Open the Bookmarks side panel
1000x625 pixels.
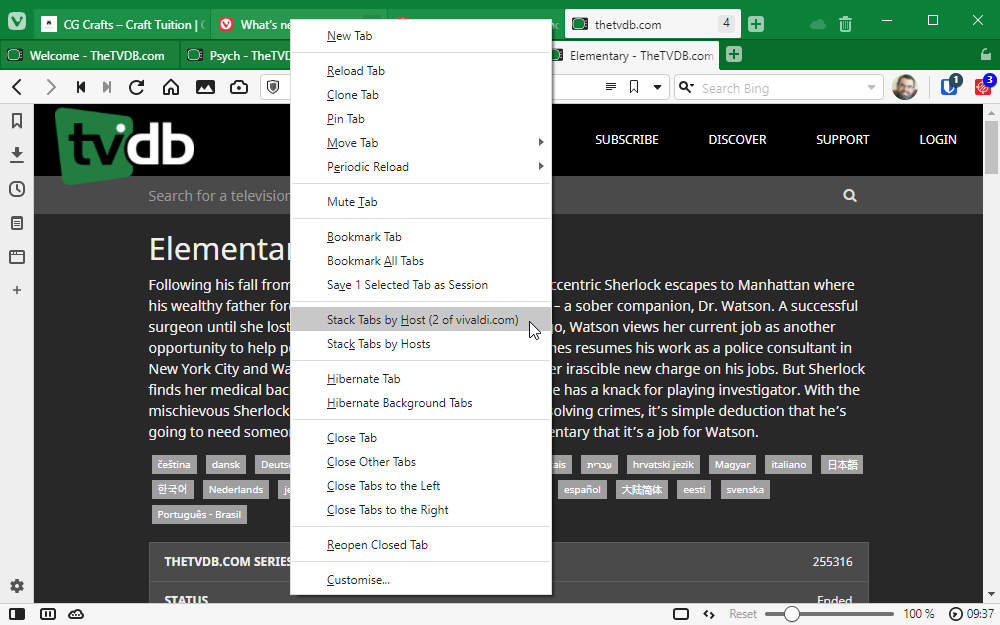click(x=17, y=121)
